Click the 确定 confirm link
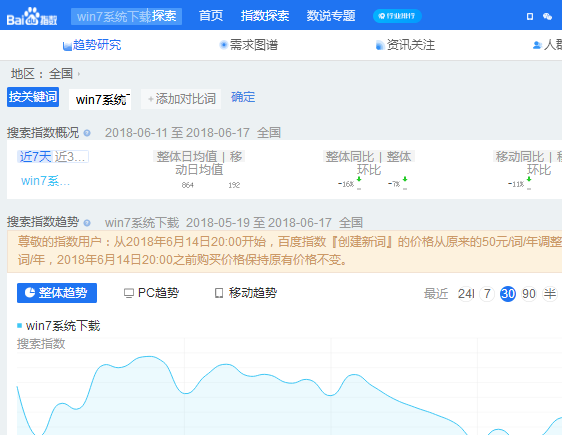Viewport: 562px width, 435px height. (243, 97)
